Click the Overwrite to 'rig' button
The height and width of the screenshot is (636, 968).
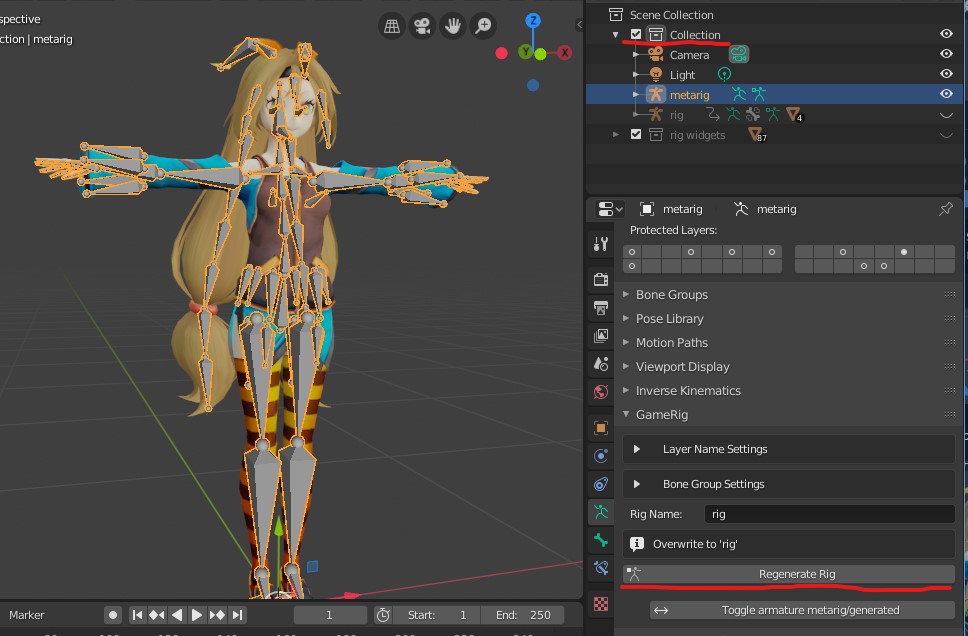(788, 544)
